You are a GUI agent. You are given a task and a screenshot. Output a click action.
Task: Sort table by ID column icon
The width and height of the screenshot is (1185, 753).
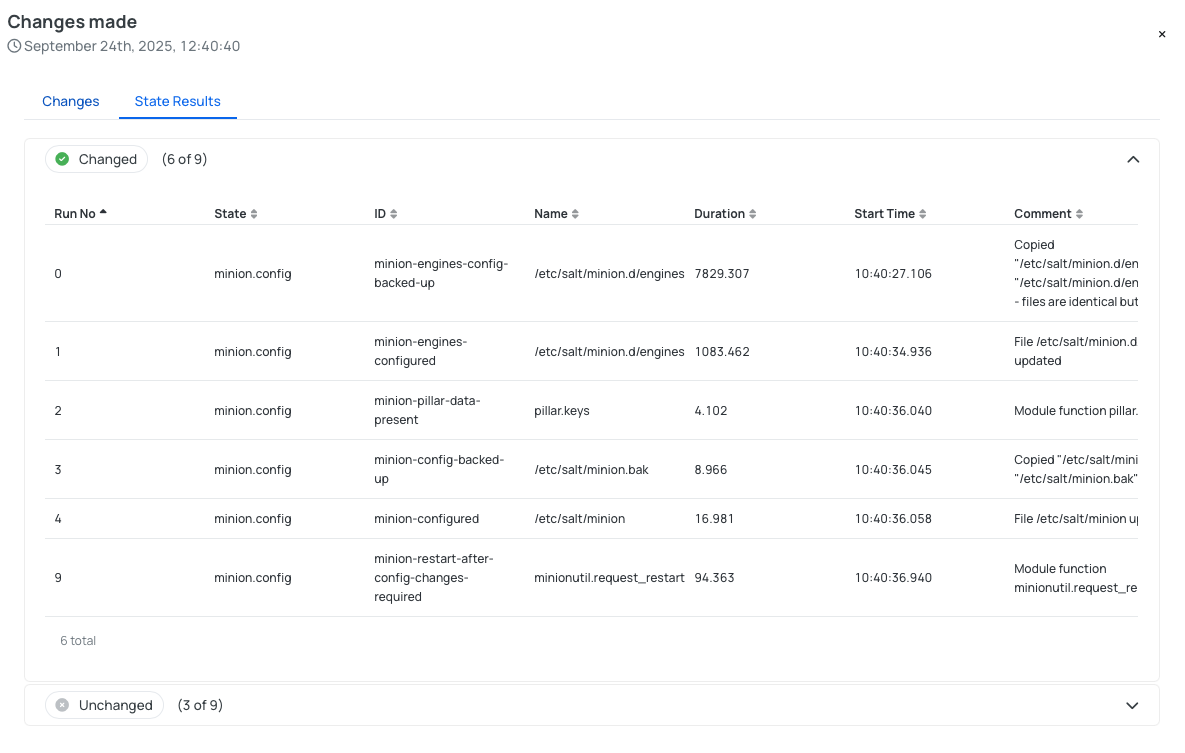click(394, 214)
